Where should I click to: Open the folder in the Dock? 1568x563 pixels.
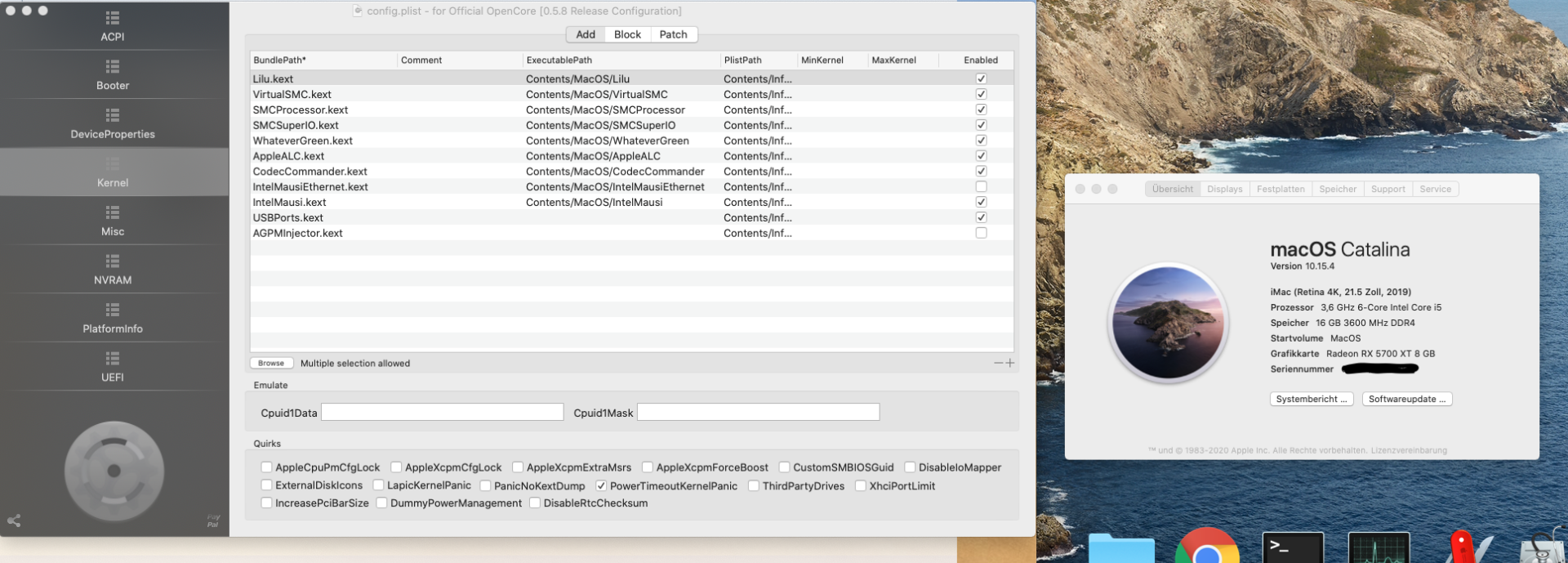[x=1121, y=548]
